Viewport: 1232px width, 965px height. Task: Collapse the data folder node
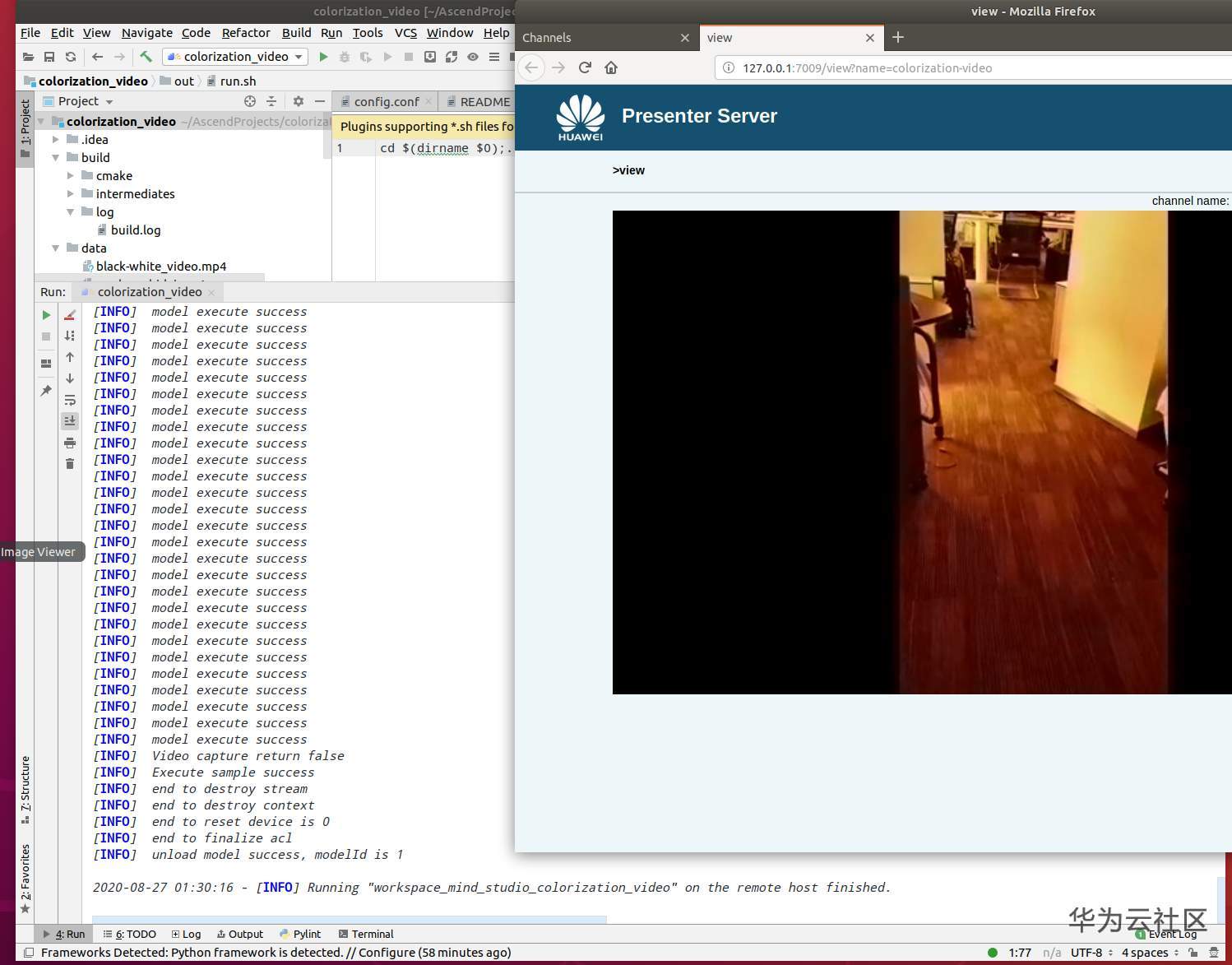click(x=56, y=248)
